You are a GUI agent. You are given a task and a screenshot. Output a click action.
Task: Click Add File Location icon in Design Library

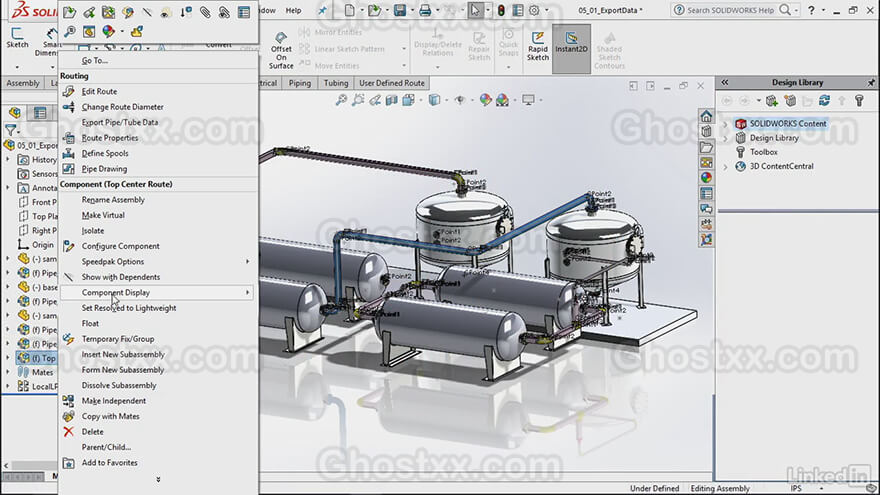[x=790, y=100]
